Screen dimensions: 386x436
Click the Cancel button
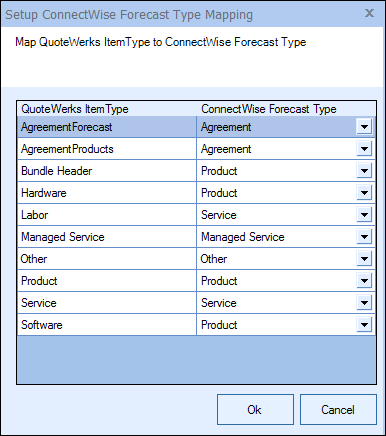pos(338,410)
